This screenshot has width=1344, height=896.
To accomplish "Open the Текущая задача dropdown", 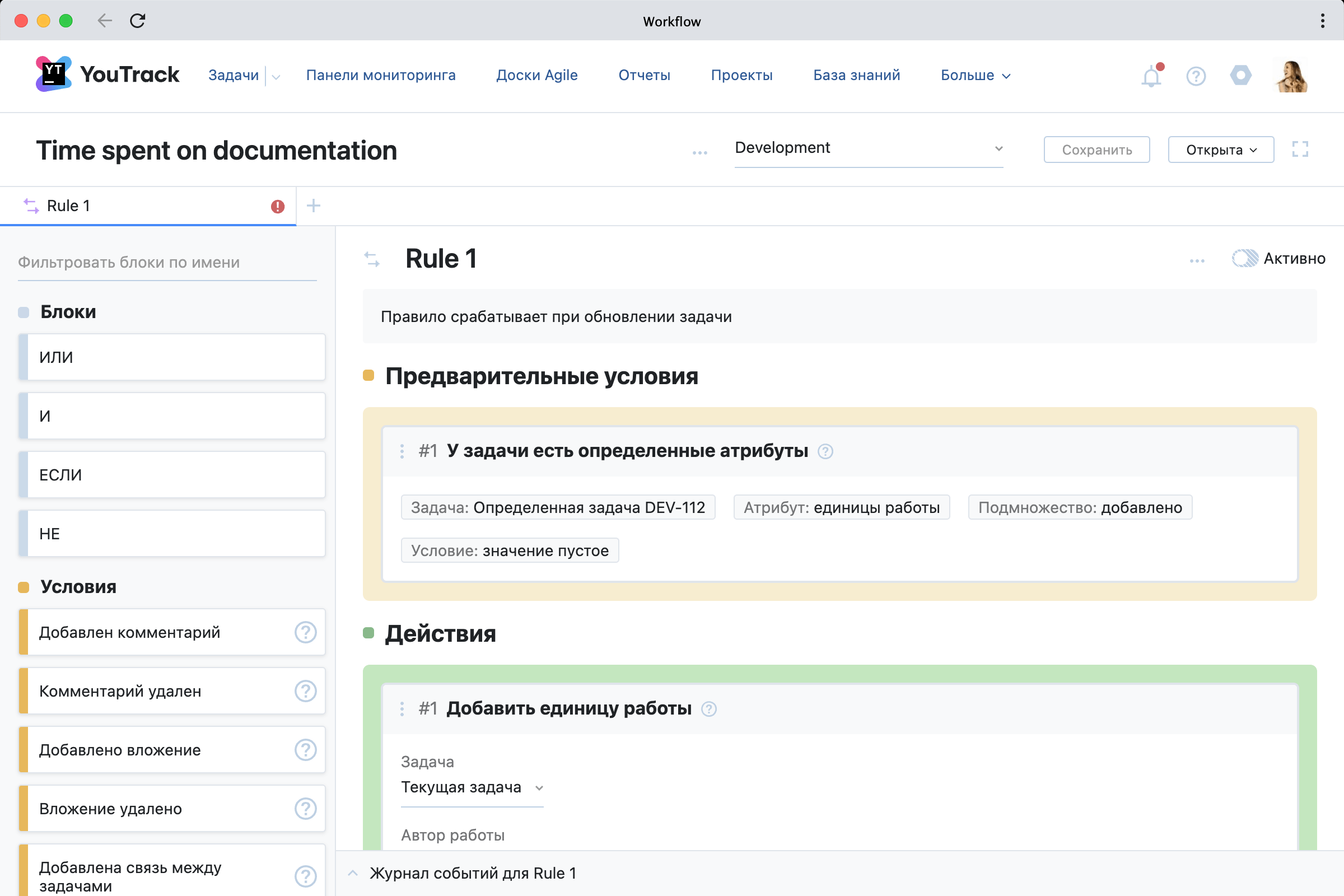I will pos(472,787).
